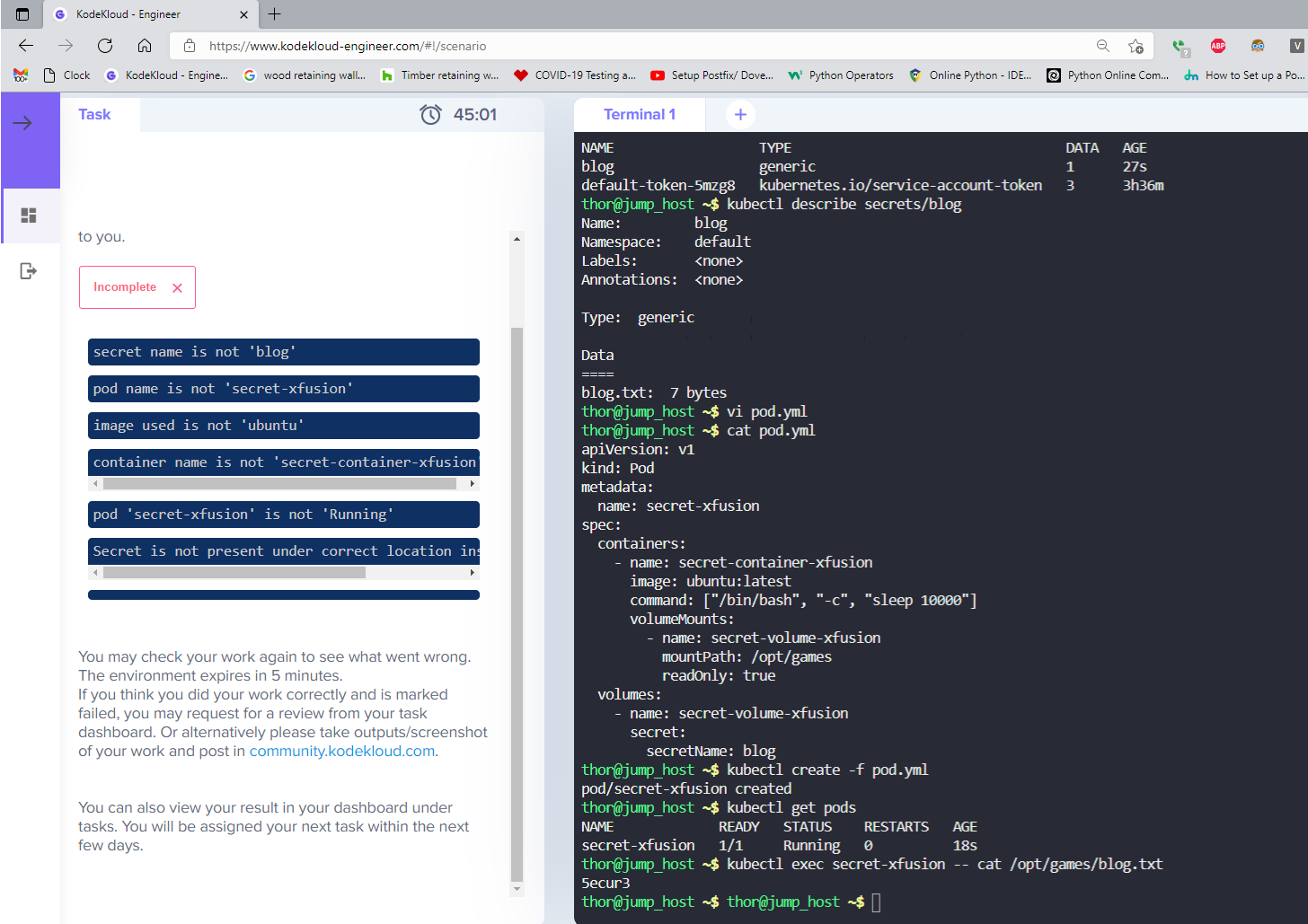This screenshot has width=1308, height=924.
Task: Add a new terminal with plus button
Action: point(740,114)
